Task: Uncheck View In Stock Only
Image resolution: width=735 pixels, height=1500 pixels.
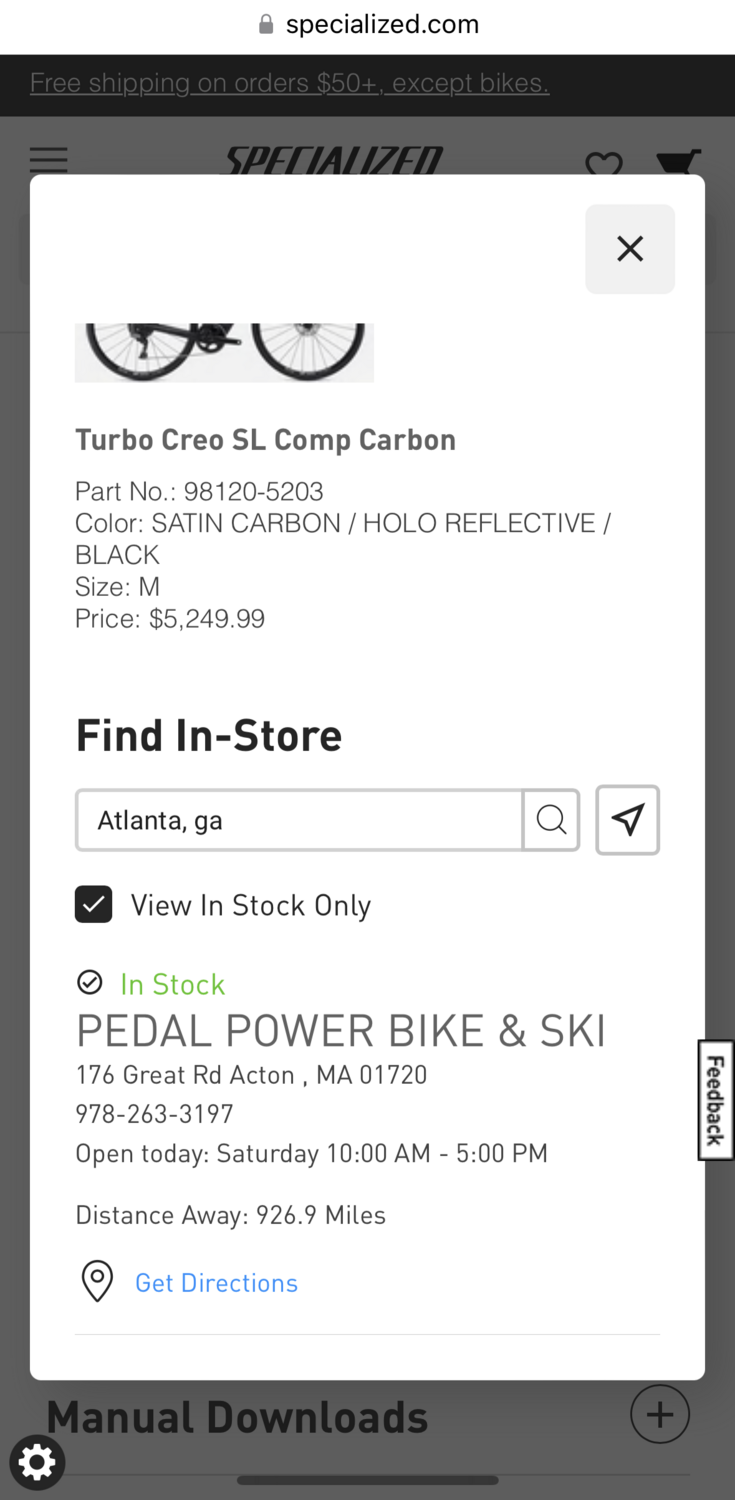Action: click(x=94, y=905)
